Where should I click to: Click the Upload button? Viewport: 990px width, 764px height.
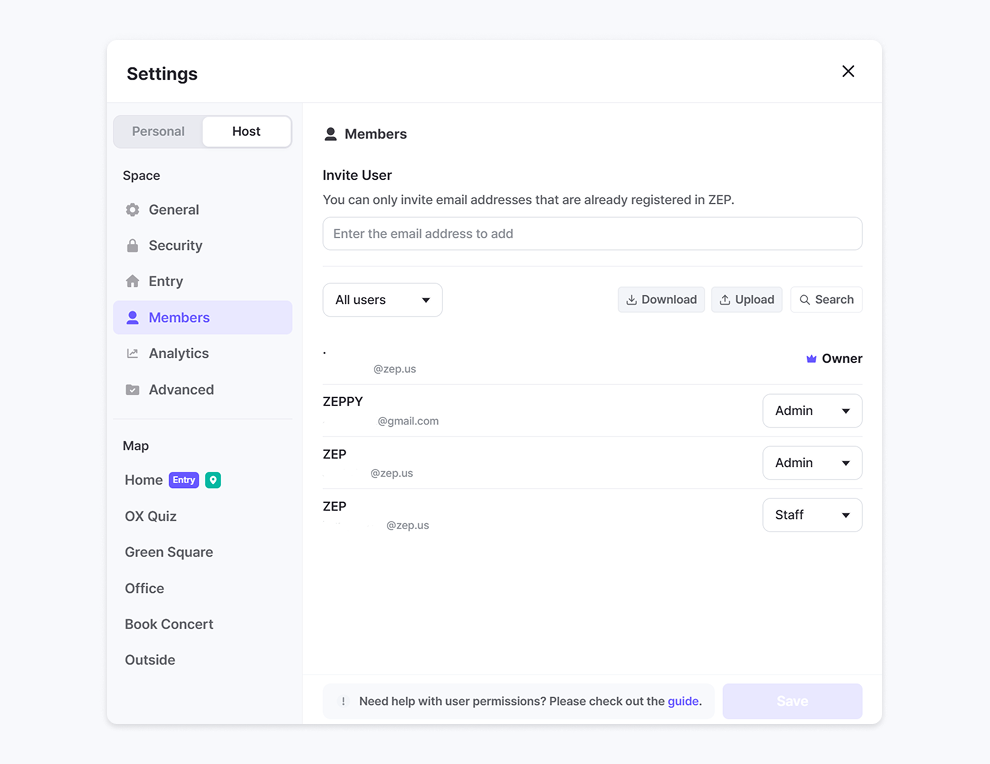click(746, 300)
